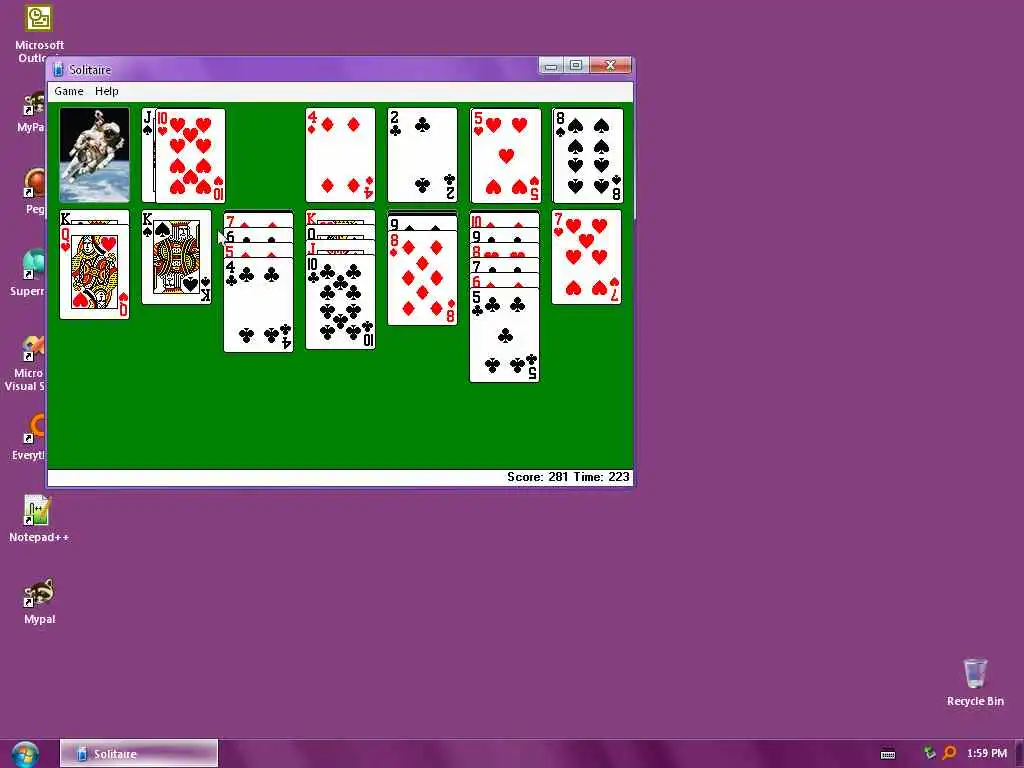The height and width of the screenshot is (768, 1024).
Task: Select the queen of hearts card
Action: 94,272
